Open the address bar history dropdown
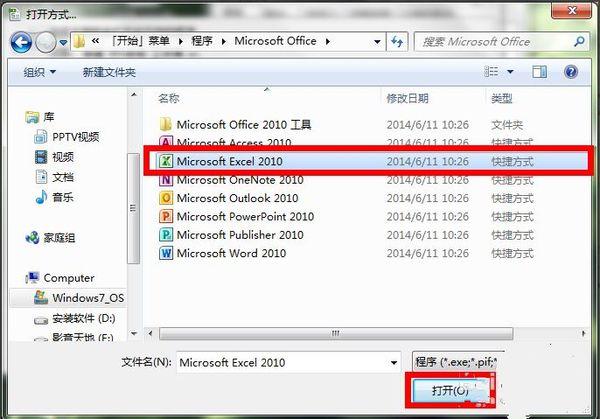Image resolution: width=600 pixels, height=419 pixels. [377, 41]
